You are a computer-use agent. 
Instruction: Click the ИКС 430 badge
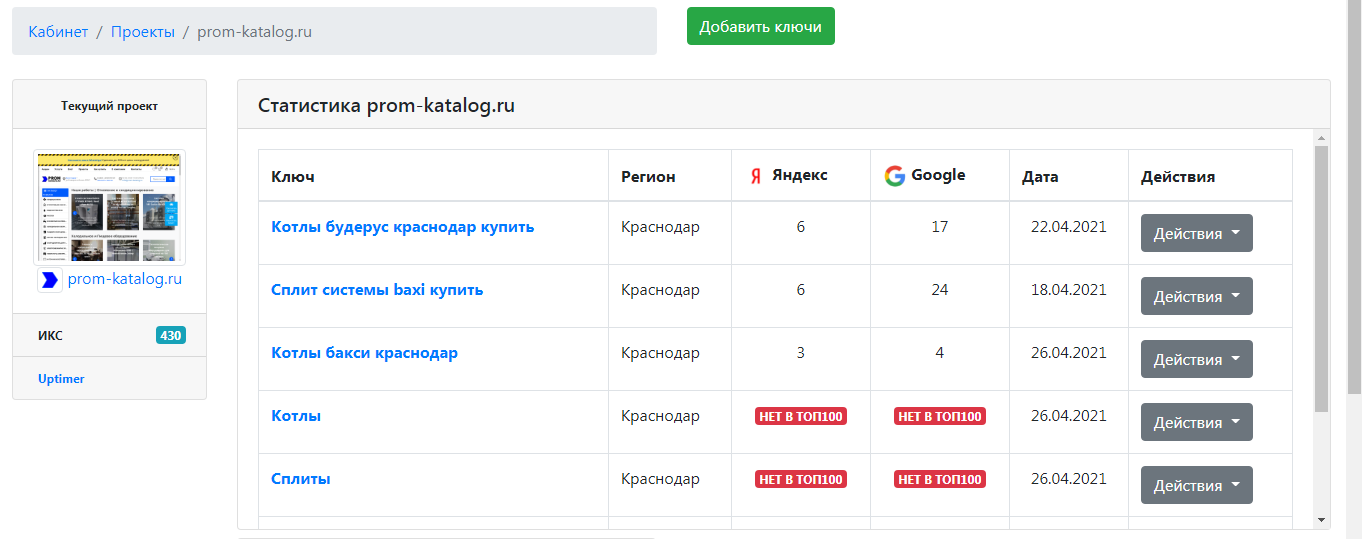point(171,335)
